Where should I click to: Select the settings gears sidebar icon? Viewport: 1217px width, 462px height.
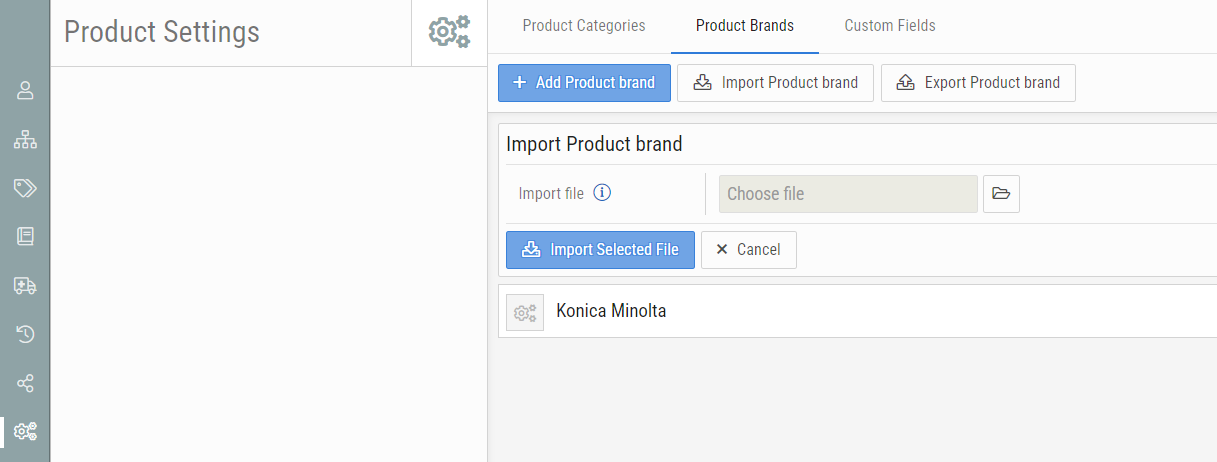click(25, 432)
